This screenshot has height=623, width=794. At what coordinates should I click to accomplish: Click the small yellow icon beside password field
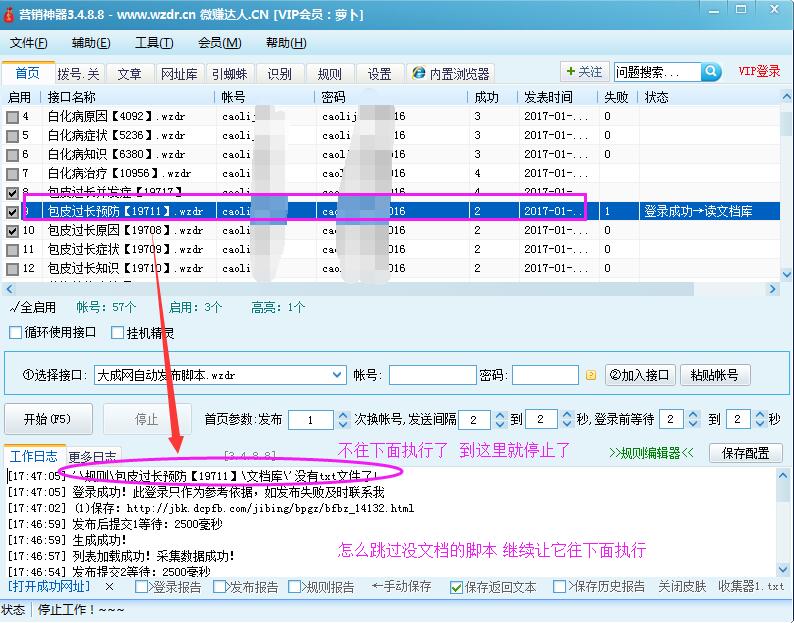[591, 375]
